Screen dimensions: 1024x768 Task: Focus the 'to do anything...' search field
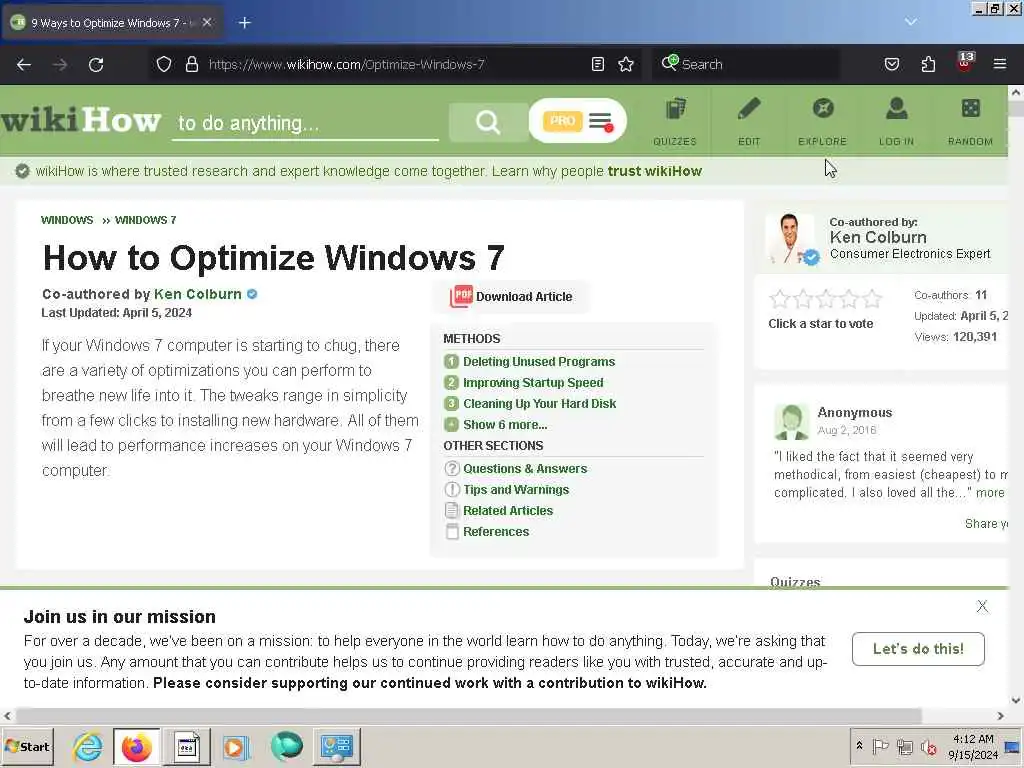[305, 123]
